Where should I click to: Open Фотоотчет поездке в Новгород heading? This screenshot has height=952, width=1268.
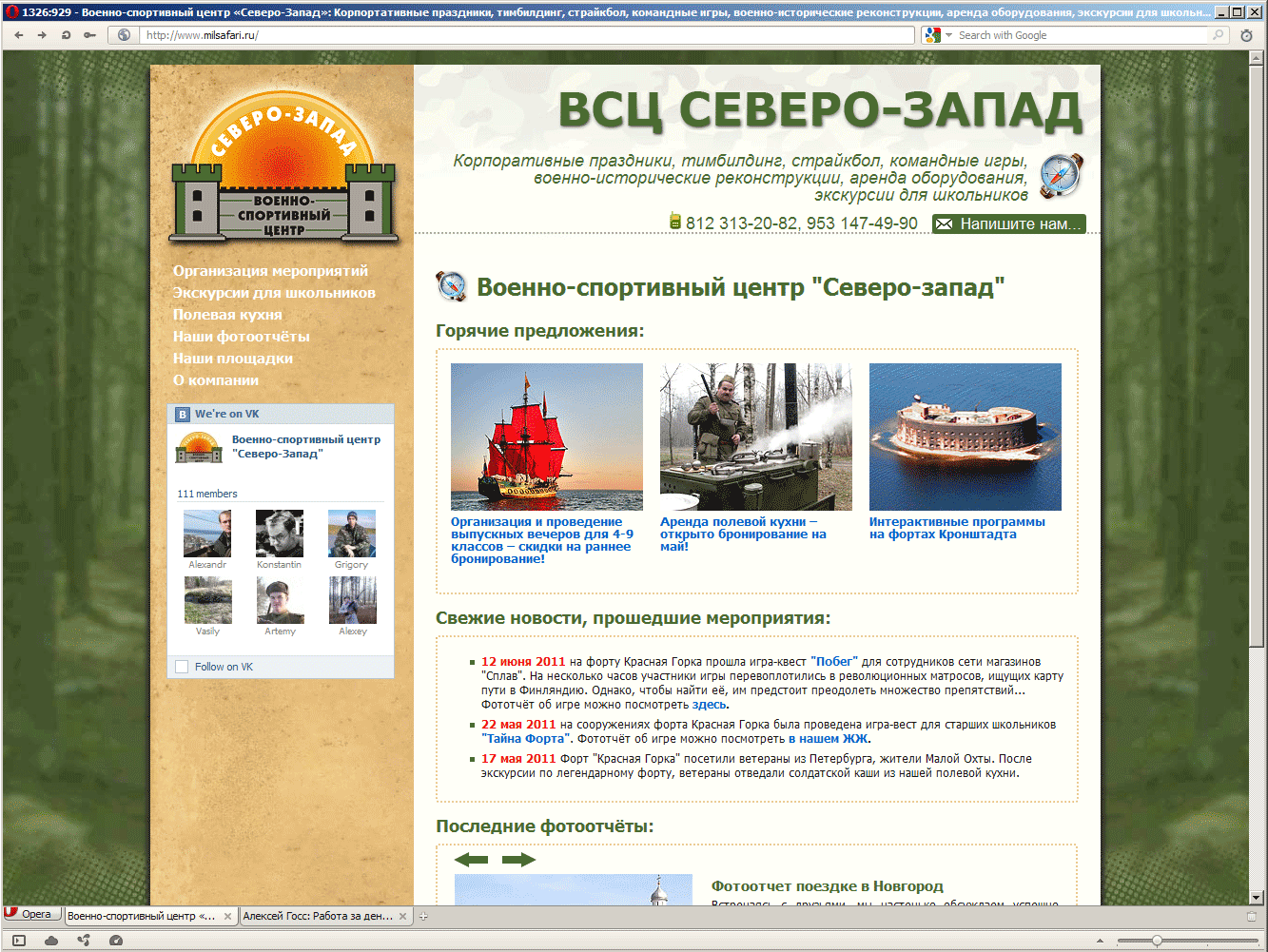click(x=828, y=886)
